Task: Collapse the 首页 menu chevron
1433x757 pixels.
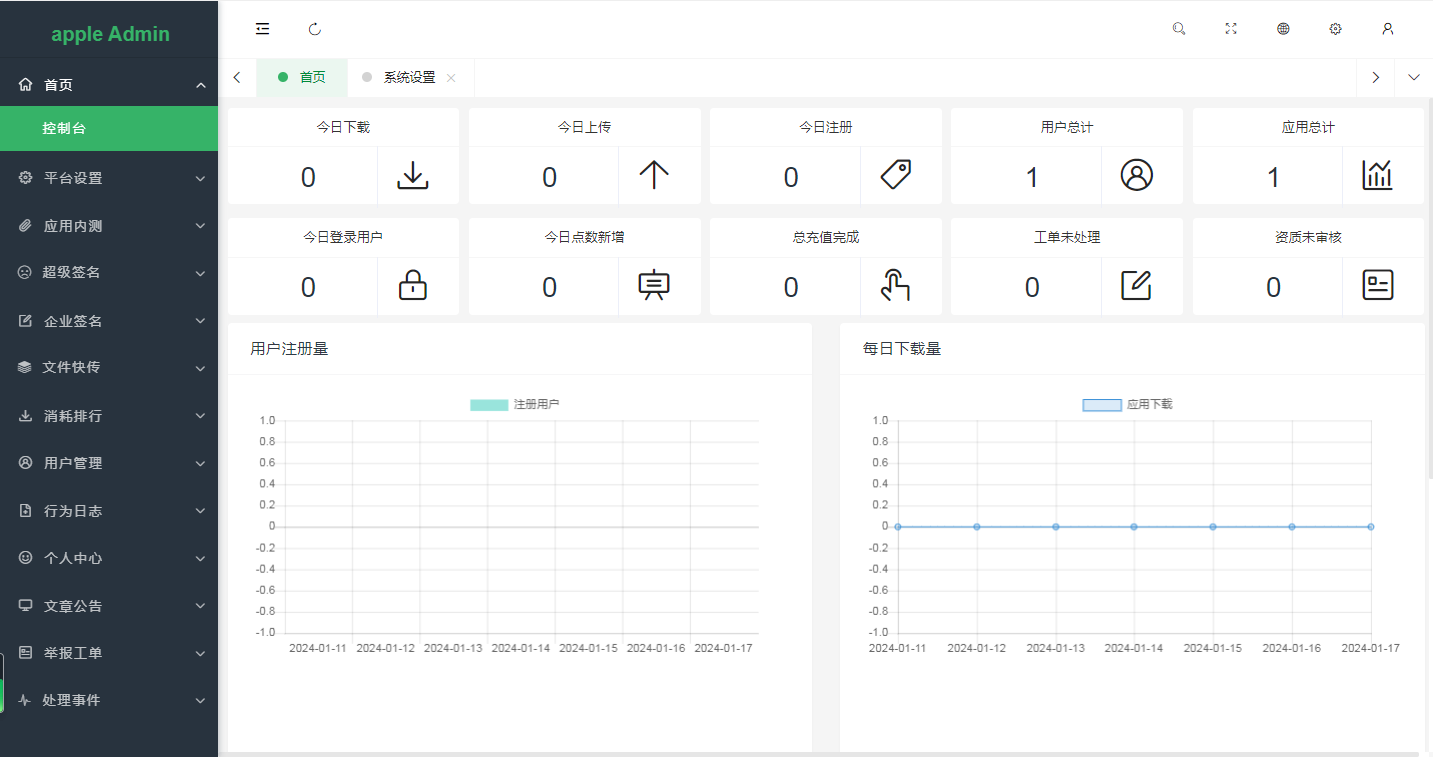Action: pos(200,85)
